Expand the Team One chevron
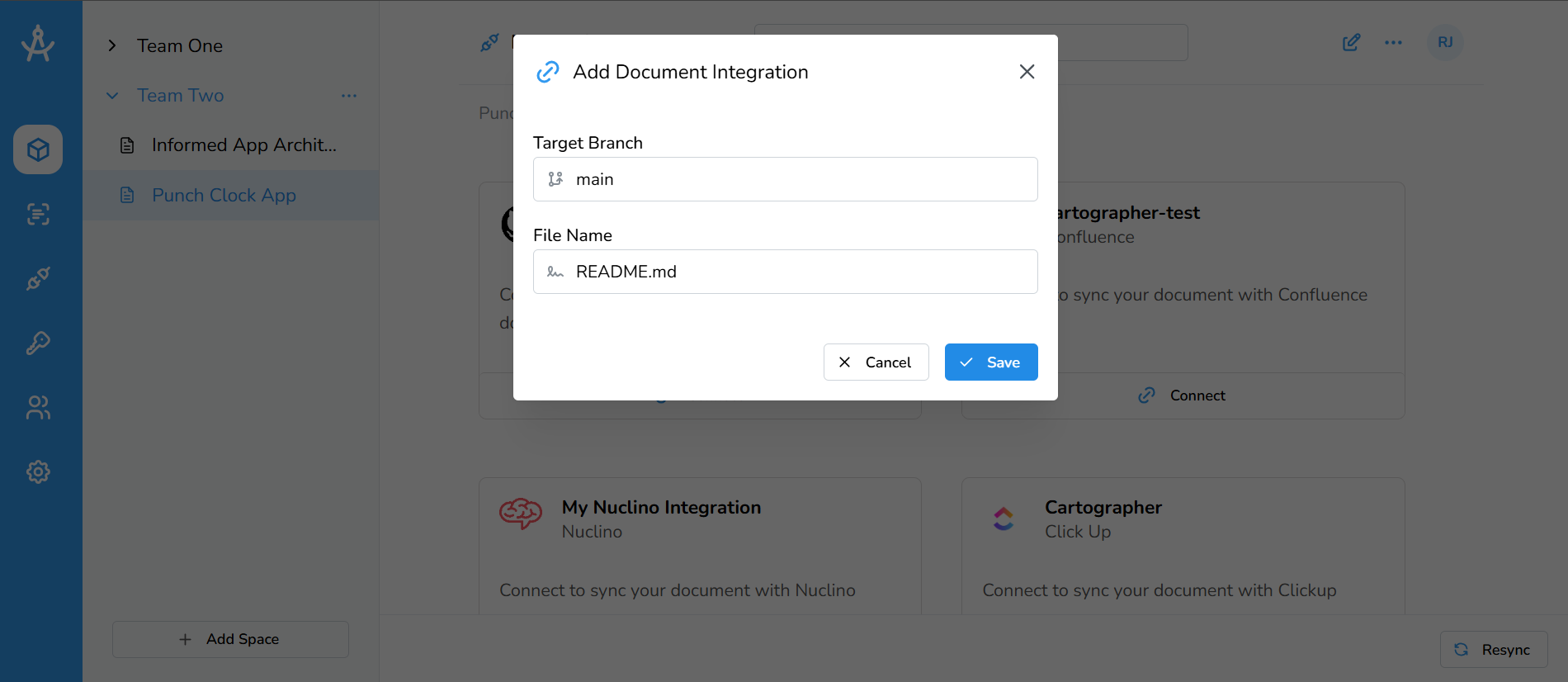The width and height of the screenshot is (1568, 682). pos(112,45)
